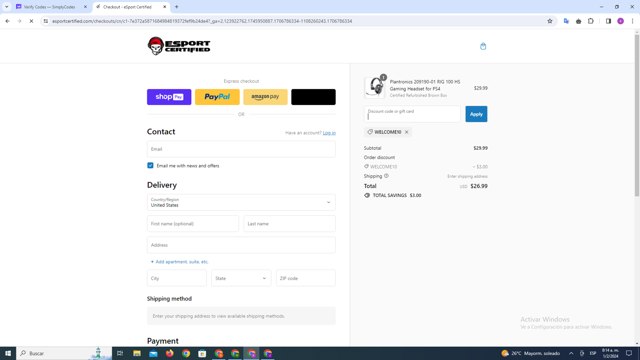Click the headset product thumbnail
Image resolution: width=640 pixels, height=360 pixels.
(374, 87)
